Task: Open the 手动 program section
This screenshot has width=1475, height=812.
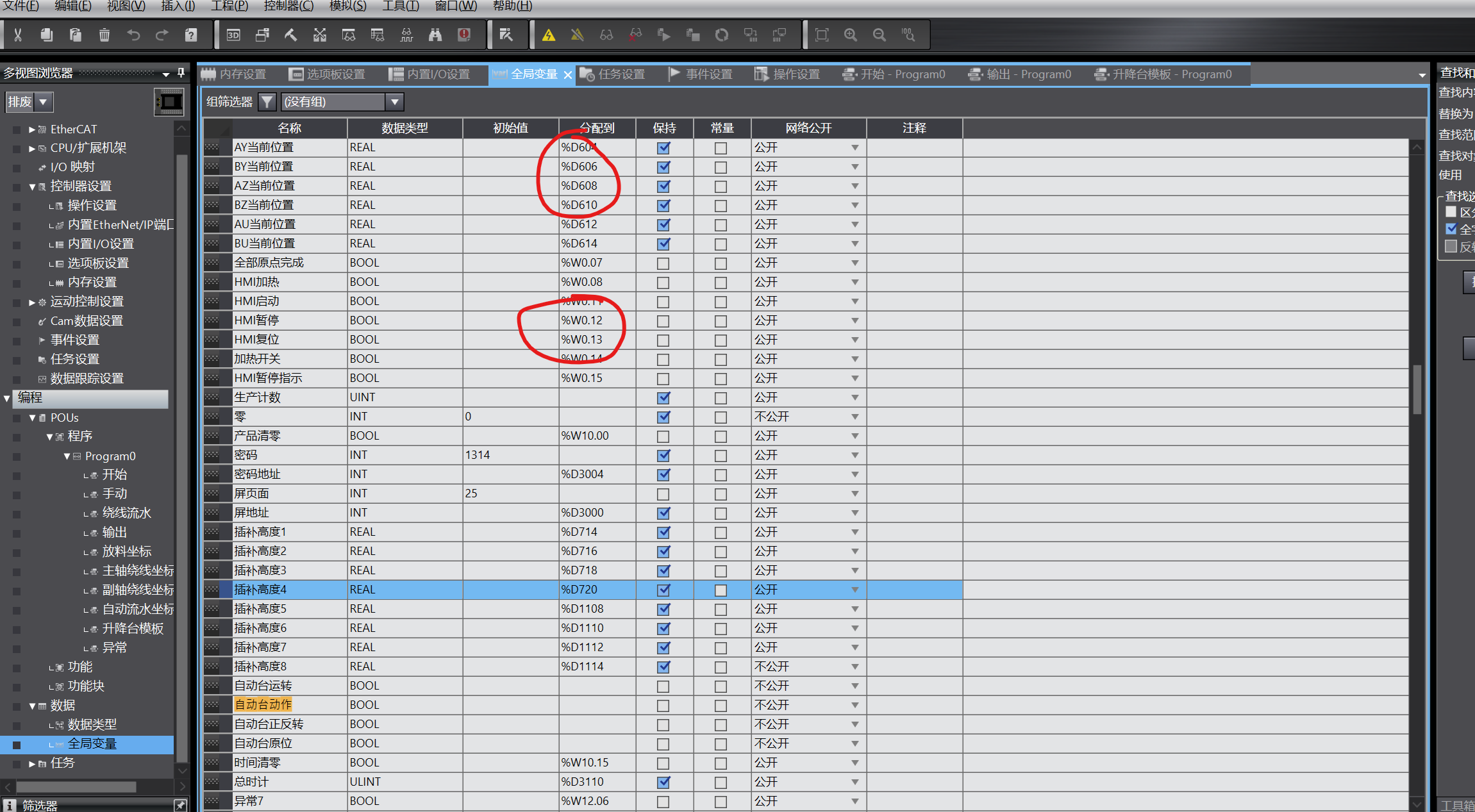Action: (115, 494)
